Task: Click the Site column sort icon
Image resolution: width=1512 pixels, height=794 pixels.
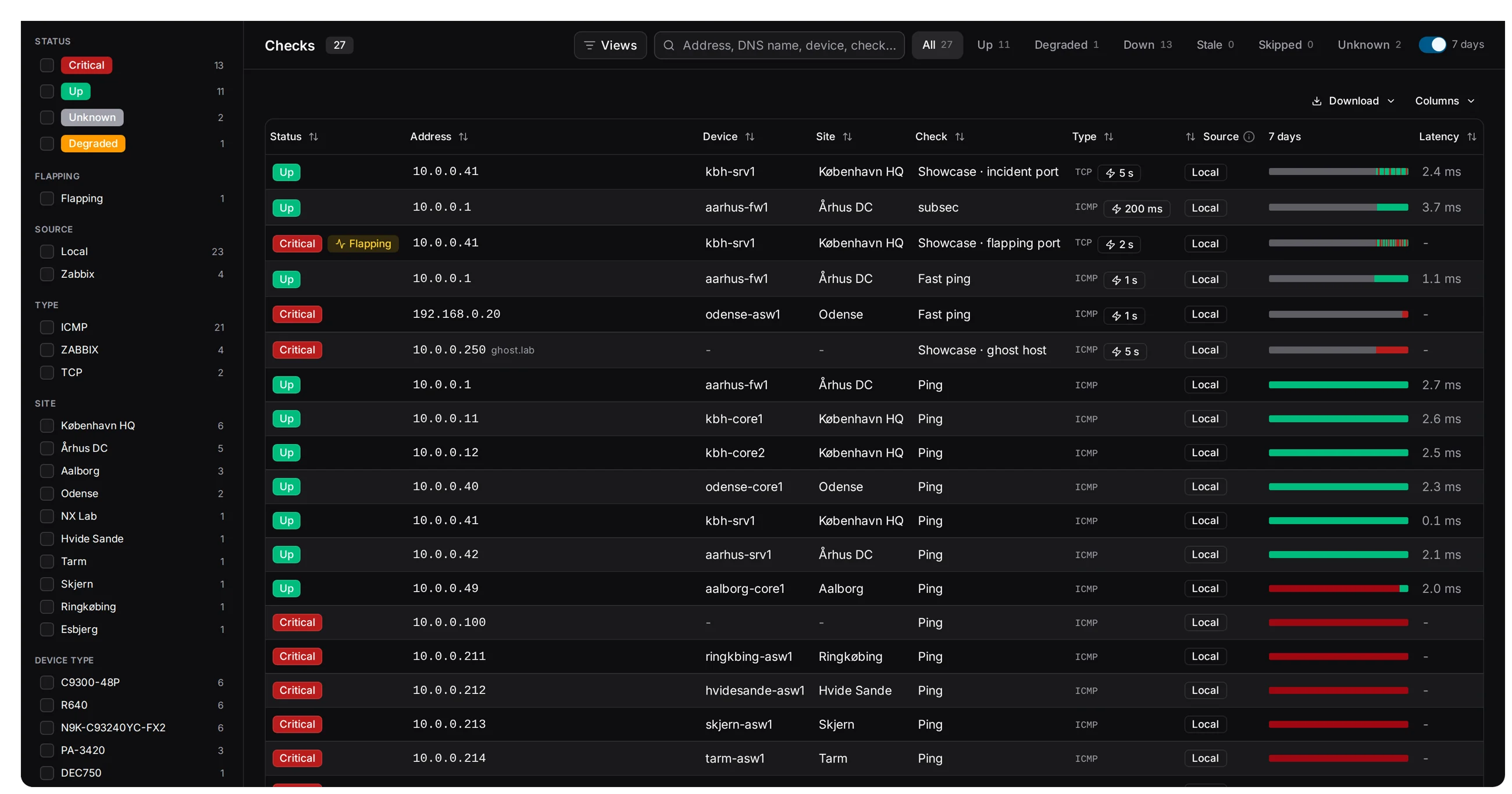Action: (847, 137)
